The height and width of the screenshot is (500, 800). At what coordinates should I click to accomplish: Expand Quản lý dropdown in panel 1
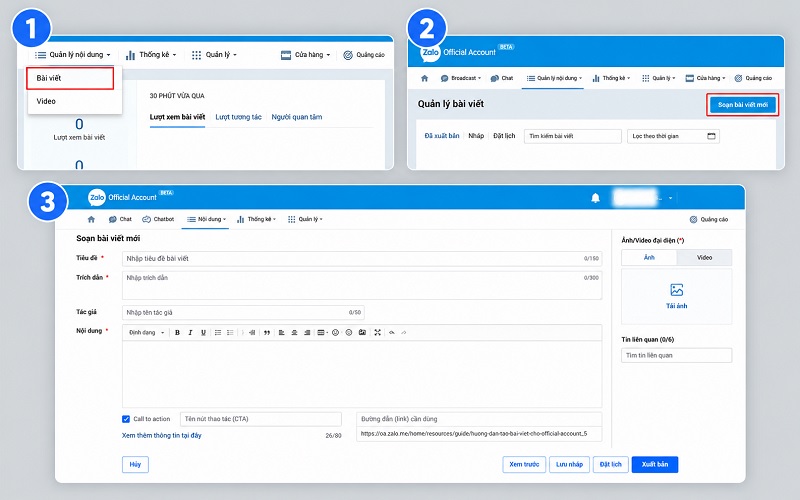(x=214, y=55)
